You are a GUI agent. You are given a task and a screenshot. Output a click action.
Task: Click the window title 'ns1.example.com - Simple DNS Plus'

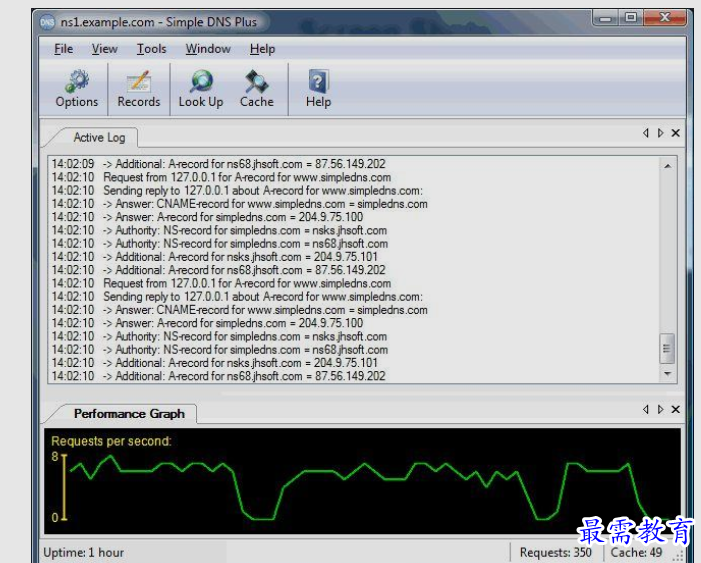click(159, 22)
